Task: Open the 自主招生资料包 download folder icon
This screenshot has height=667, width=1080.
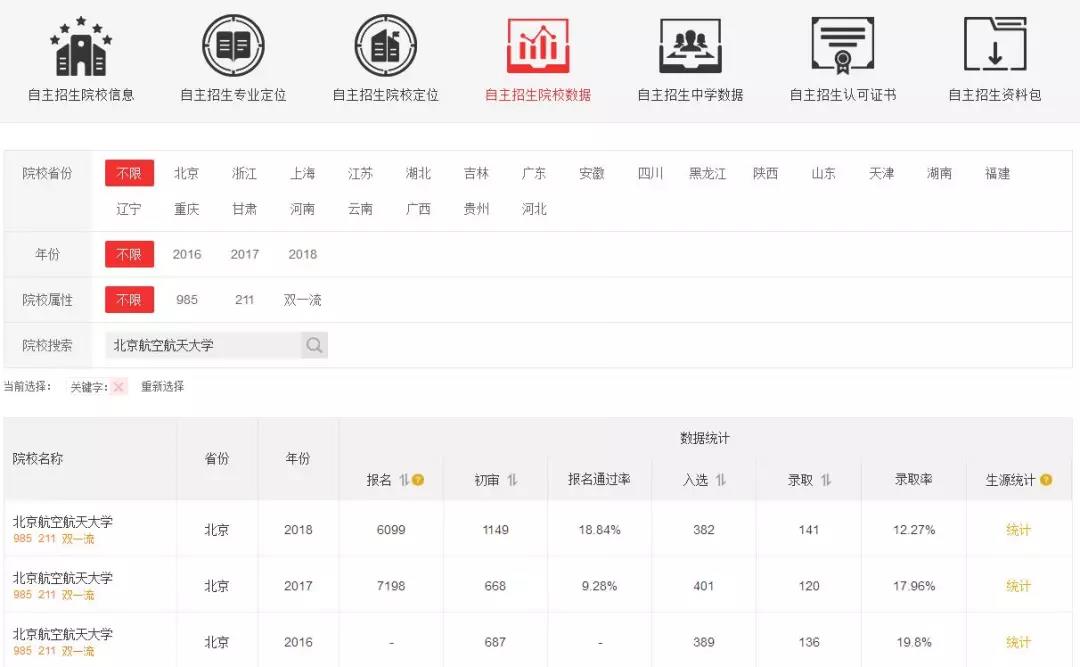Action: point(995,46)
